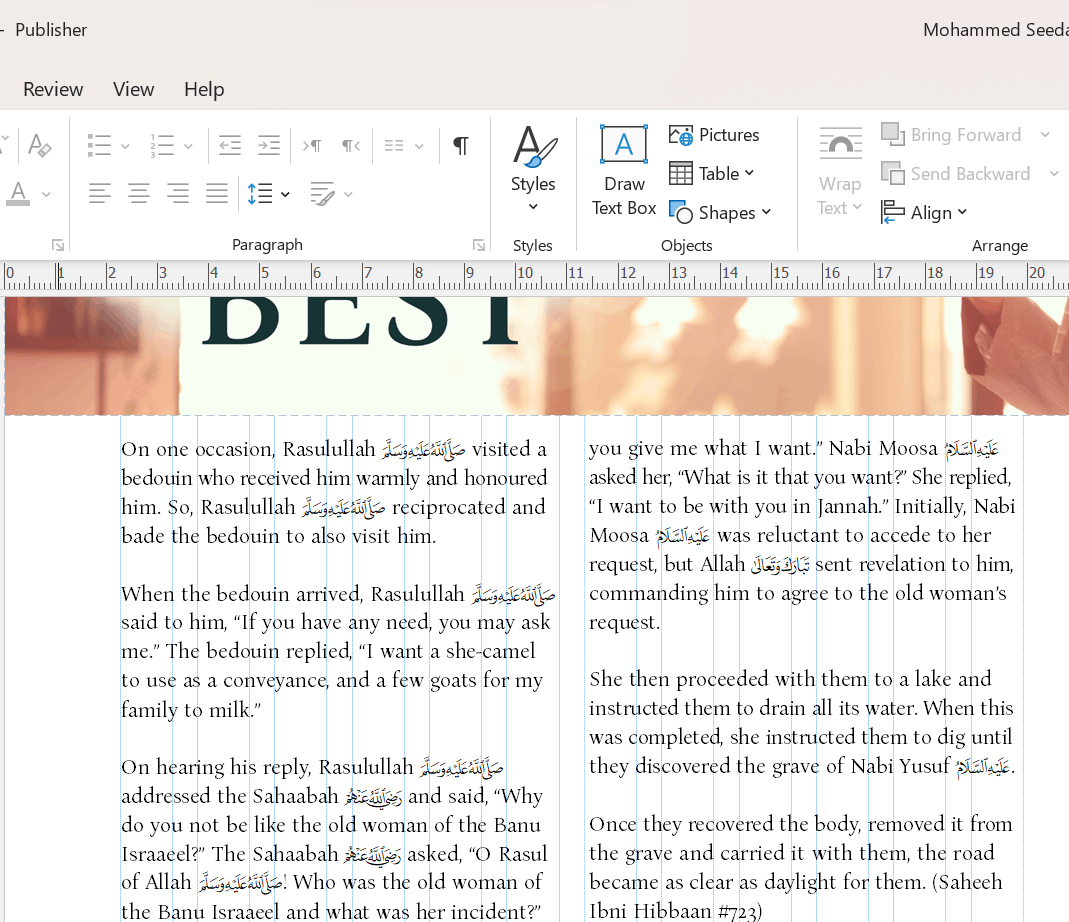Open the bullets dropdown arrow

(125, 146)
